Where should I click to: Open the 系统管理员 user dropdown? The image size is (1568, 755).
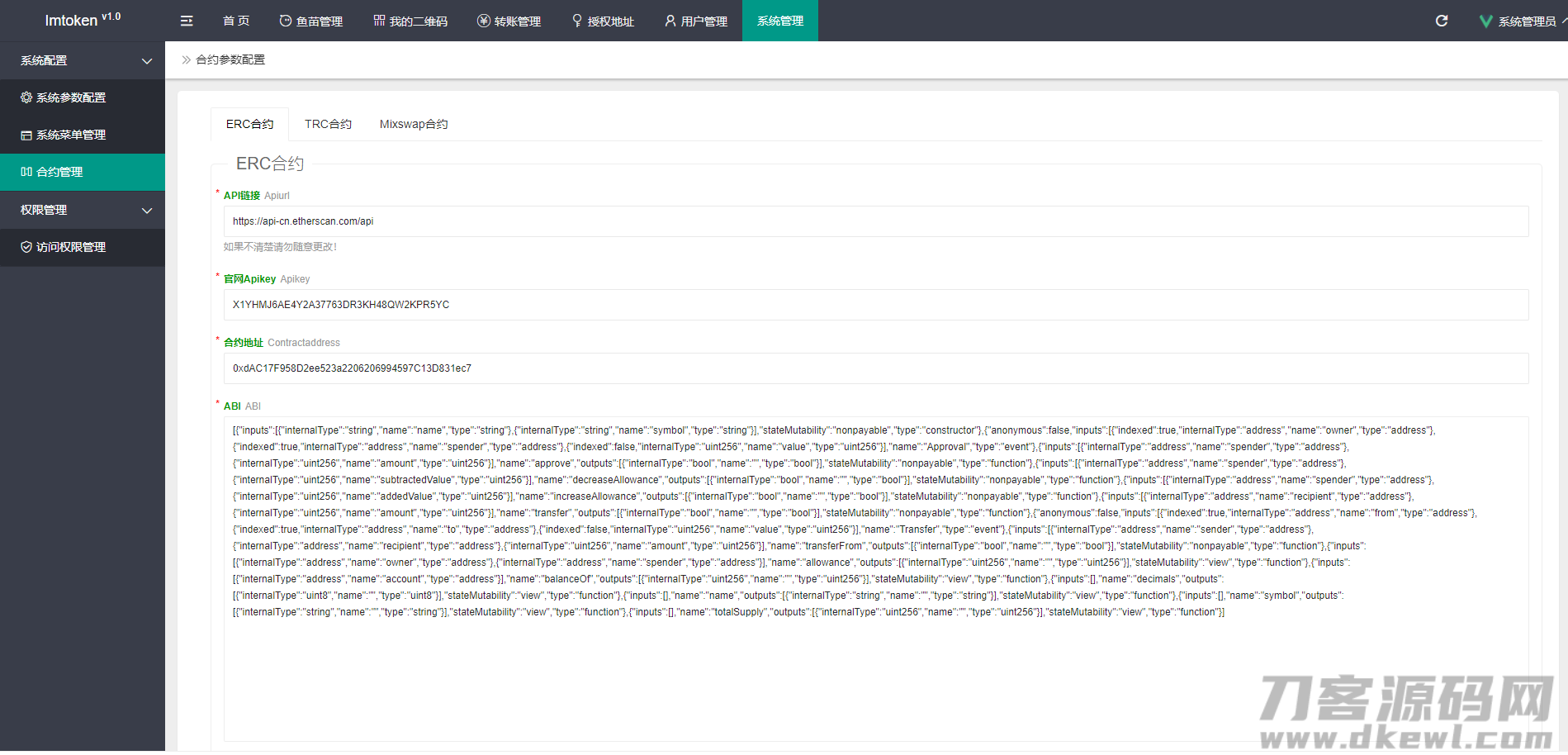coord(1527,21)
